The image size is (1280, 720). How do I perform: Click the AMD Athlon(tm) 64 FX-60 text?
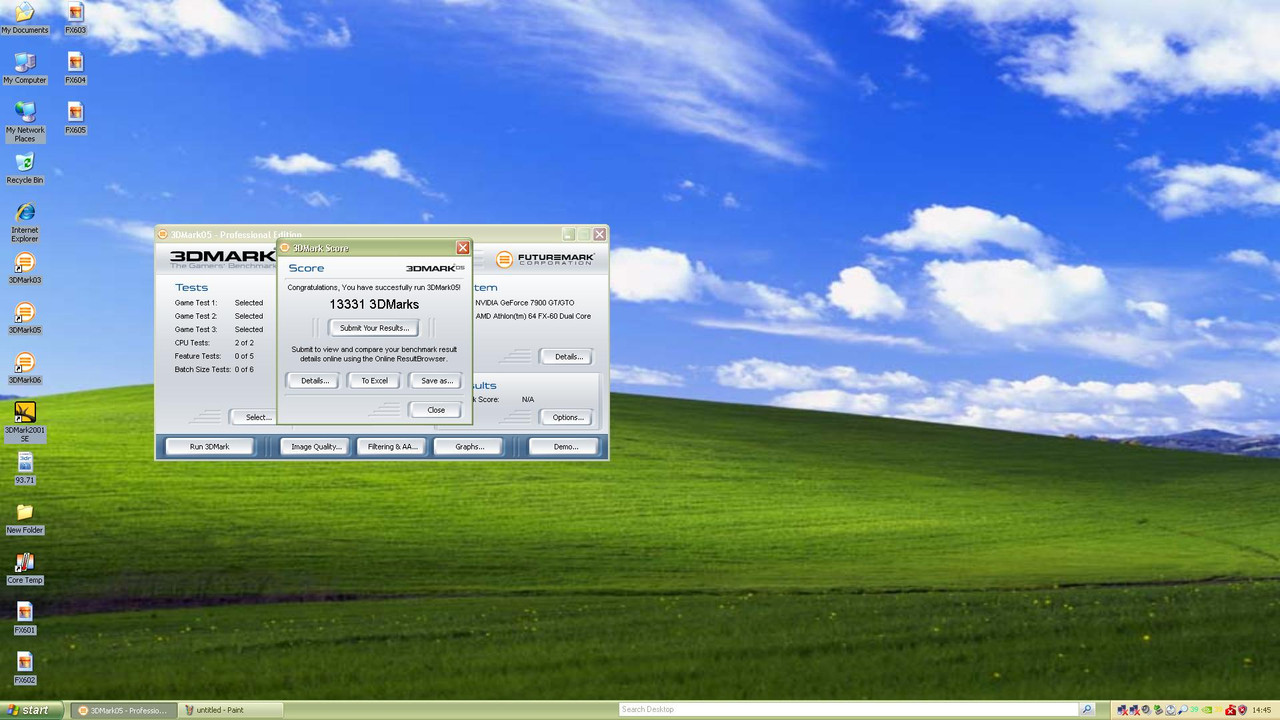pyautogui.click(x=533, y=316)
